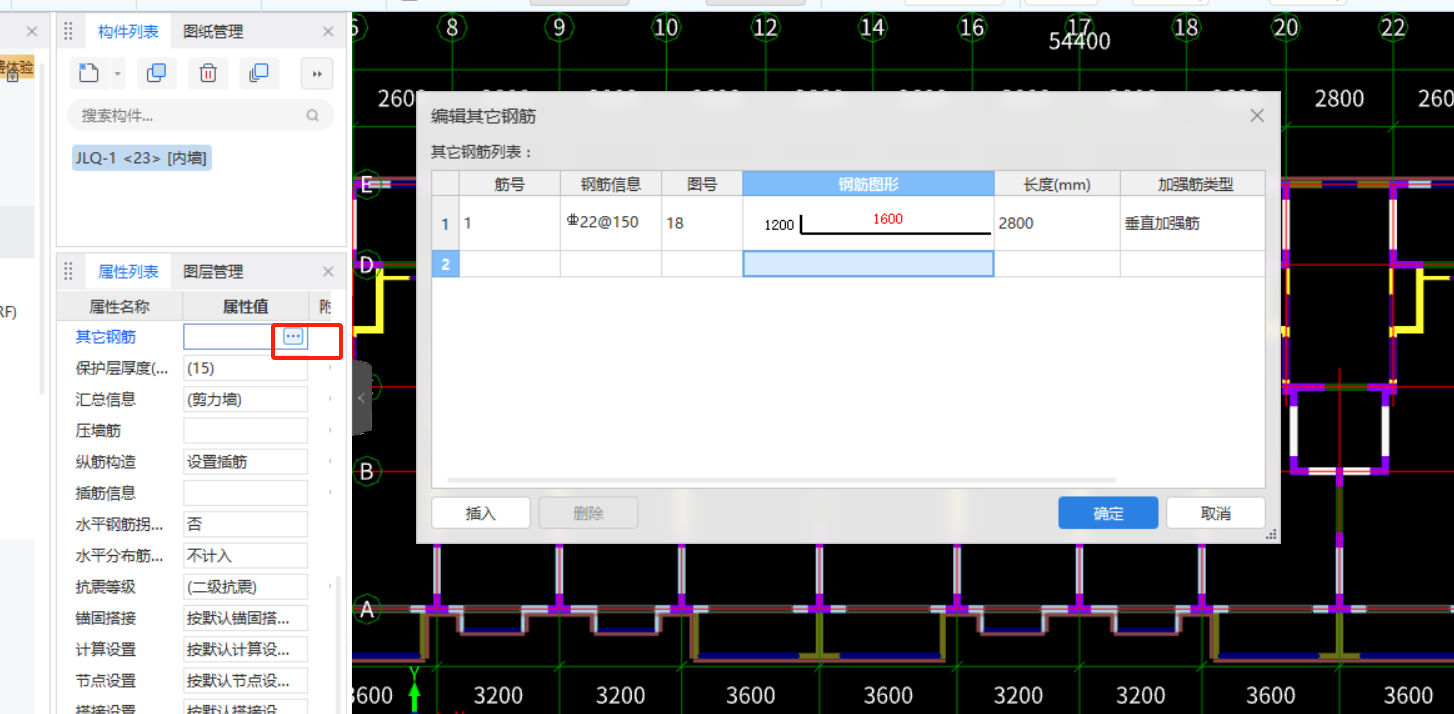Cancel with the 取消 button

tap(1216, 513)
